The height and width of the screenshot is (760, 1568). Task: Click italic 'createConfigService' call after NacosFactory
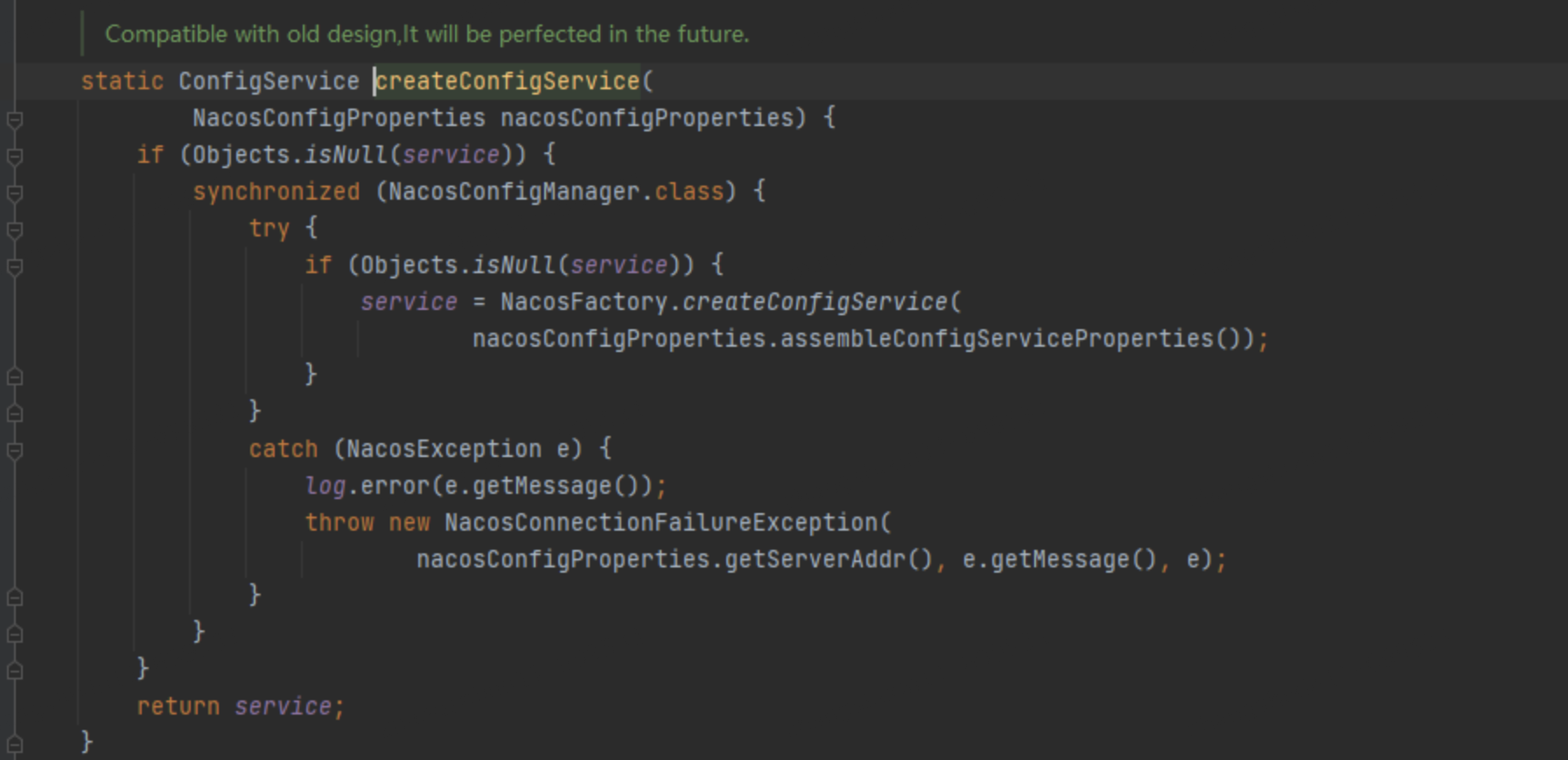click(x=815, y=302)
